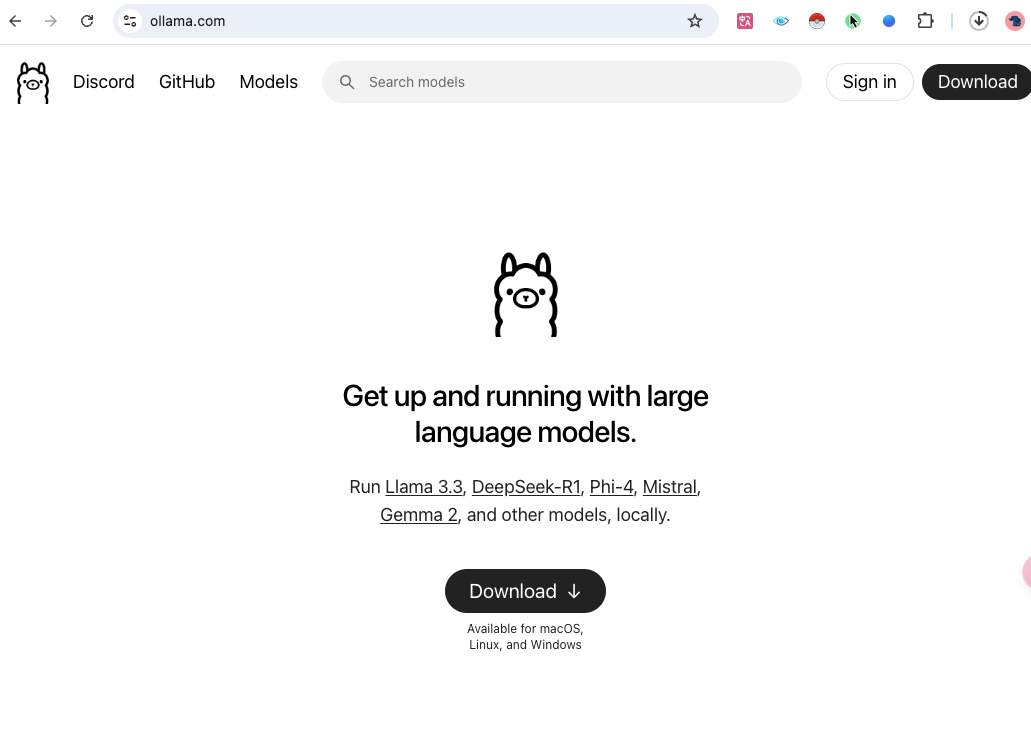Click the large Download button with arrow
The height and width of the screenshot is (738, 1031).
pyautogui.click(x=525, y=591)
